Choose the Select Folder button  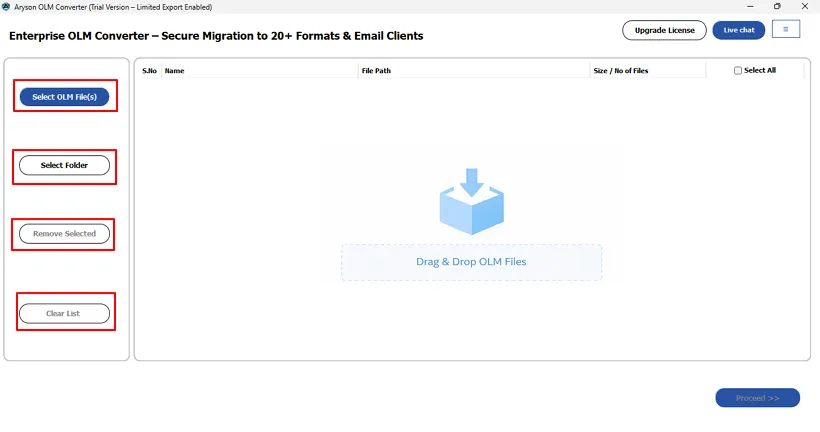click(x=64, y=165)
